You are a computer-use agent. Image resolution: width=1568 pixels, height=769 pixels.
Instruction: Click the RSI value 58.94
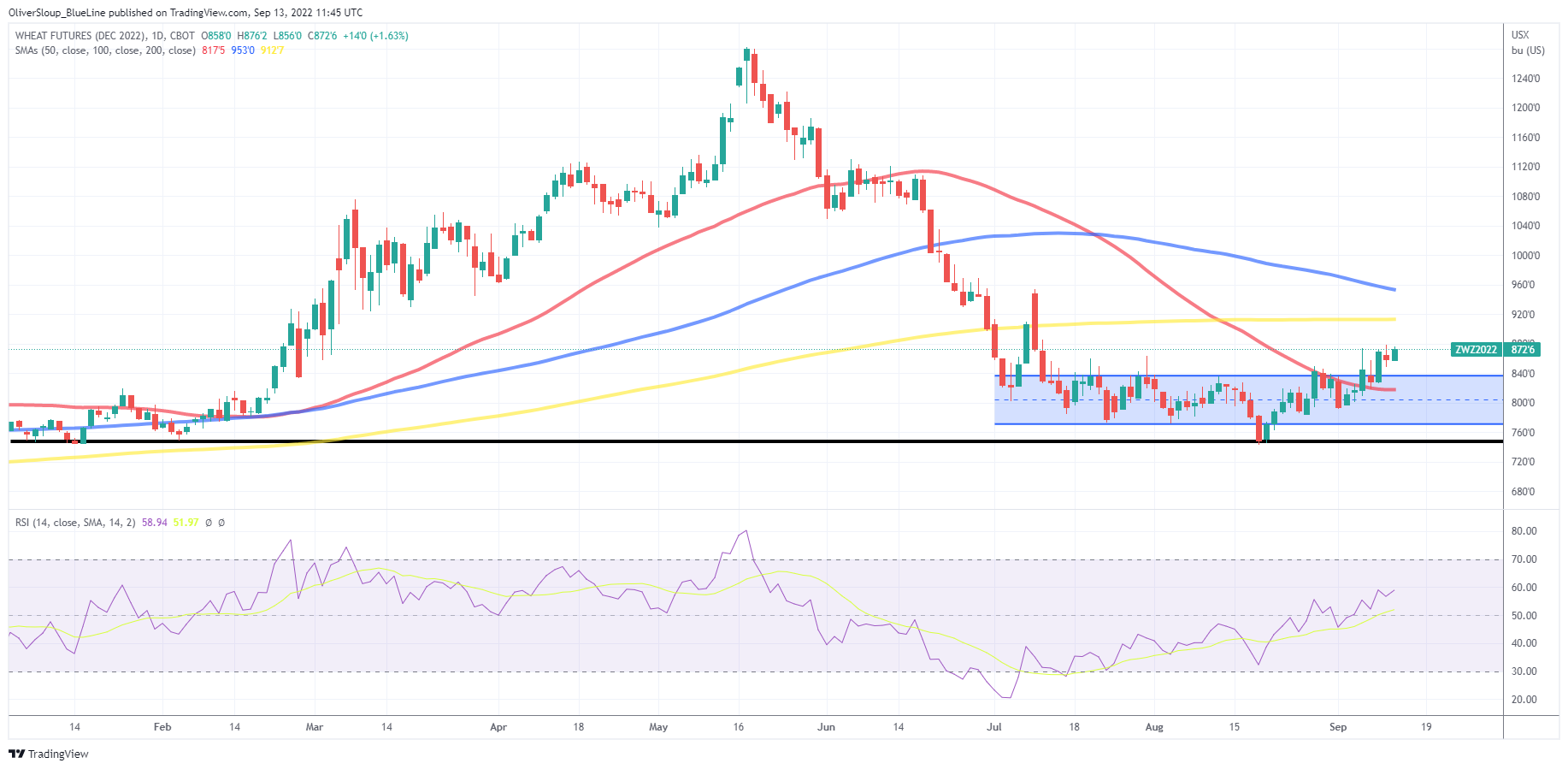click(x=155, y=522)
